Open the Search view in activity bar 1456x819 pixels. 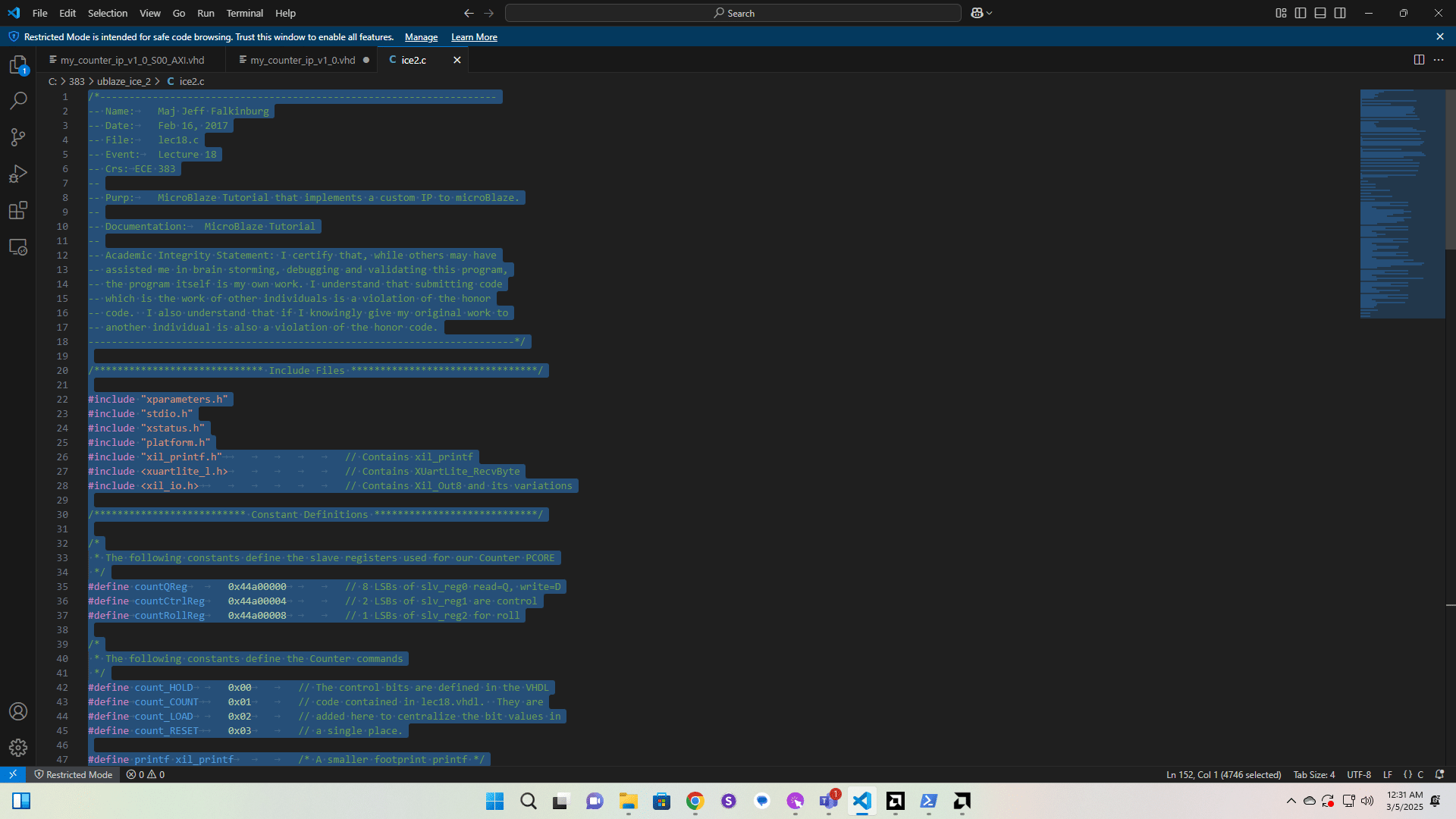point(18,101)
